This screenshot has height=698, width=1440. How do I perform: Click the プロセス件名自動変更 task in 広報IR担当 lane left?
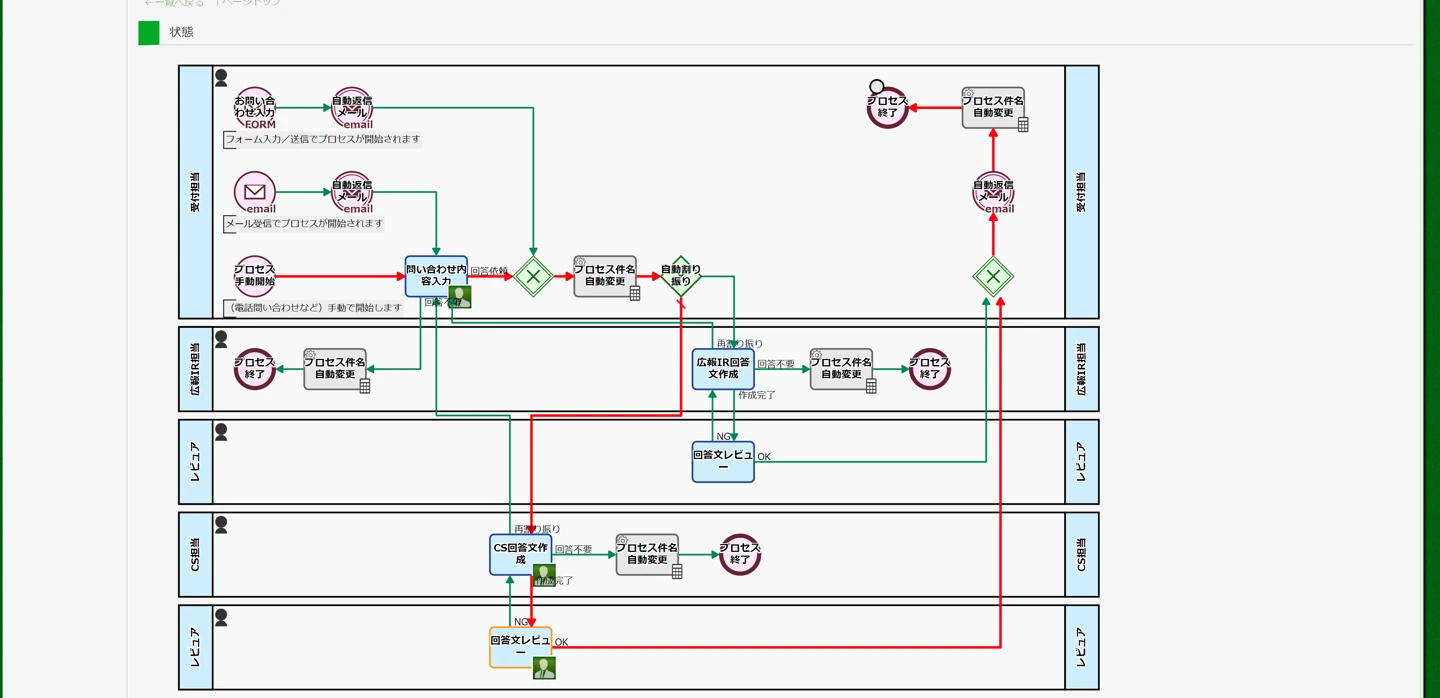click(335, 369)
